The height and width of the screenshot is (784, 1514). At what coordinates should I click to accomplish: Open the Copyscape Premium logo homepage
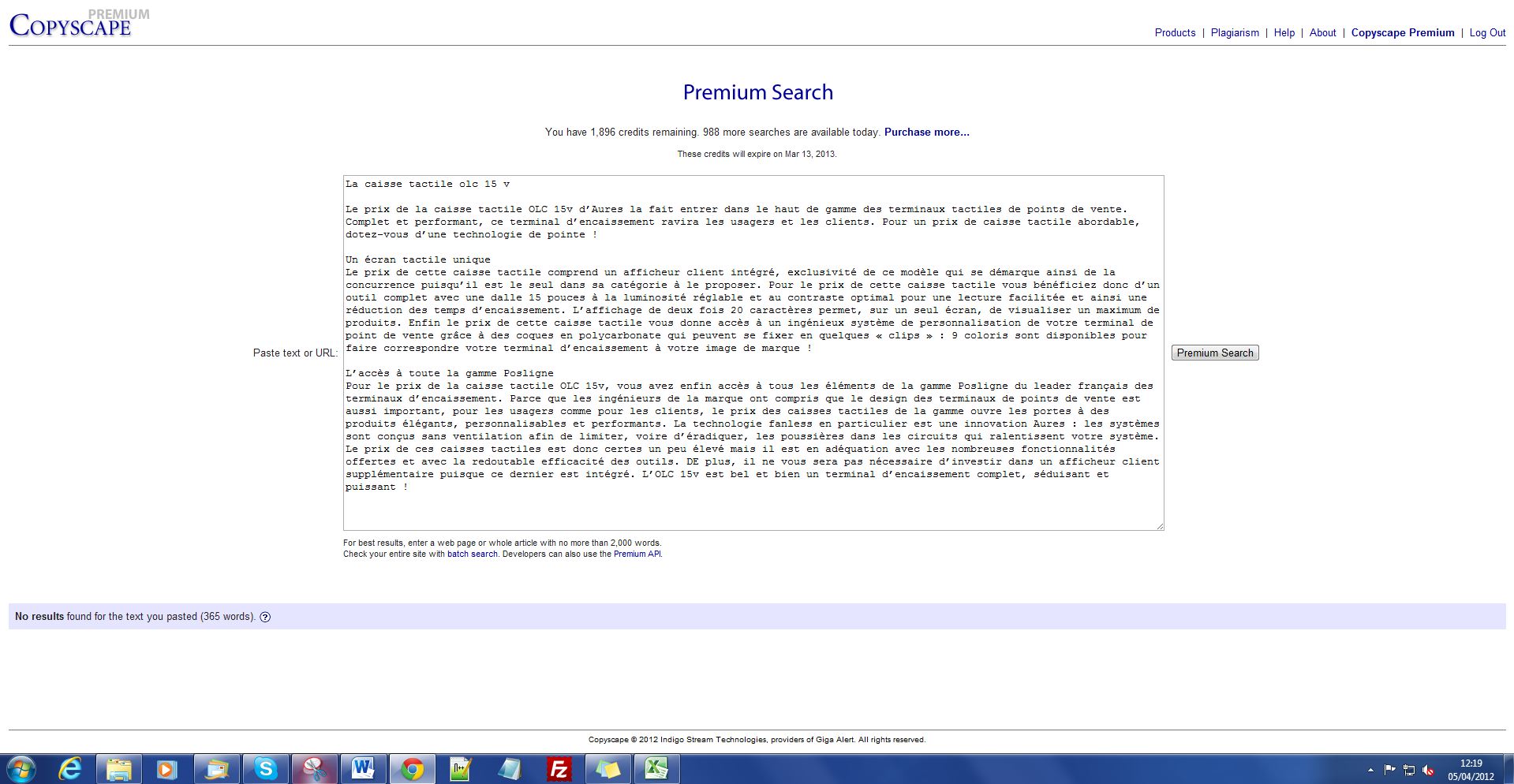[x=71, y=25]
